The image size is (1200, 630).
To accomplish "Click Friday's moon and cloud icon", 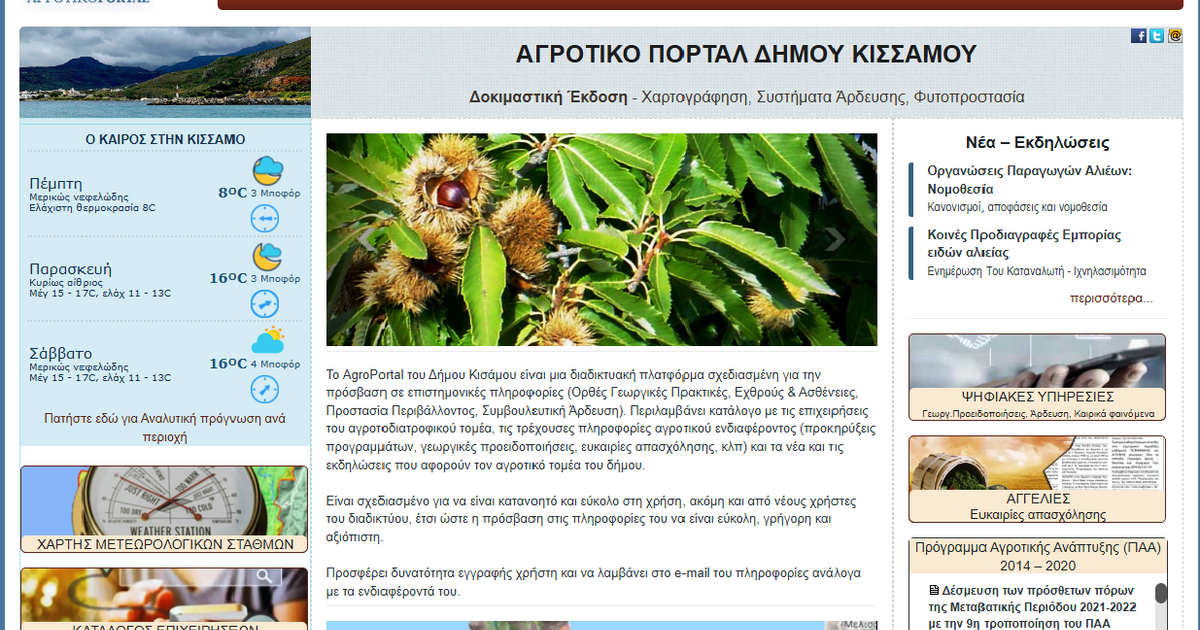I will [x=266, y=257].
